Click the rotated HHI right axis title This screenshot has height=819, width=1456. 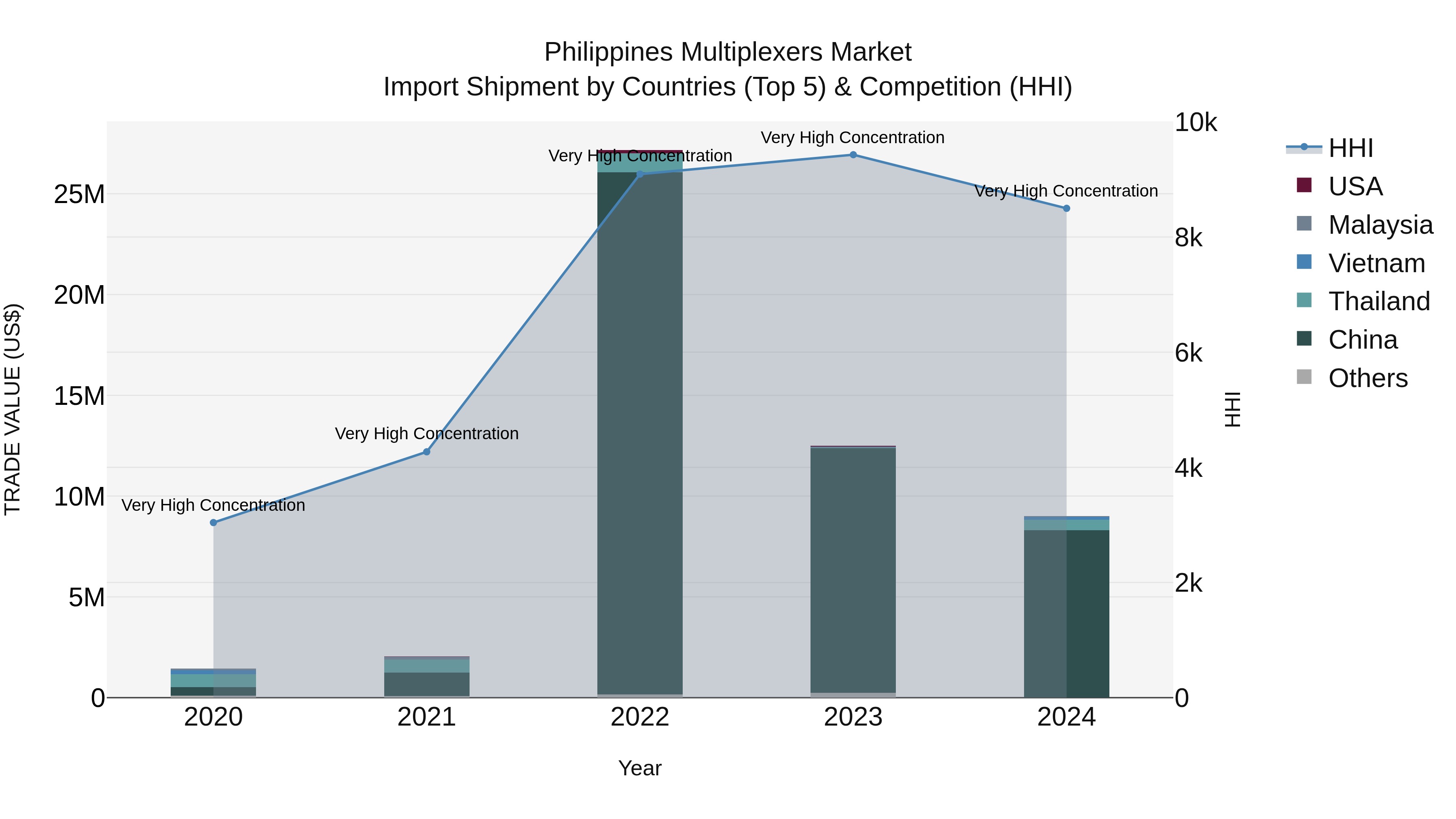[1232, 409]
